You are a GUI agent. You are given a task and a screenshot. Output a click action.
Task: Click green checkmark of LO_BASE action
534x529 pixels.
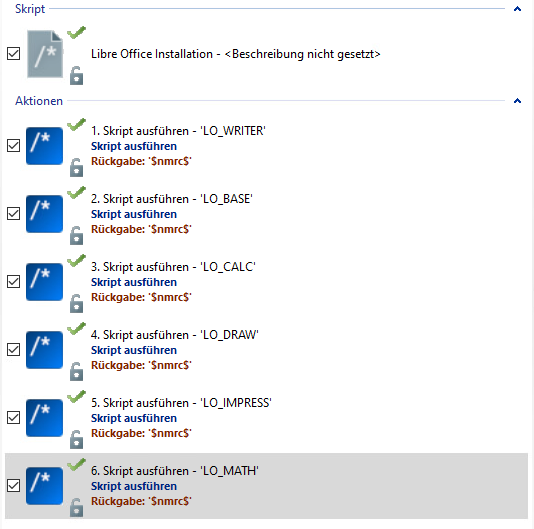tap(76, 192)
